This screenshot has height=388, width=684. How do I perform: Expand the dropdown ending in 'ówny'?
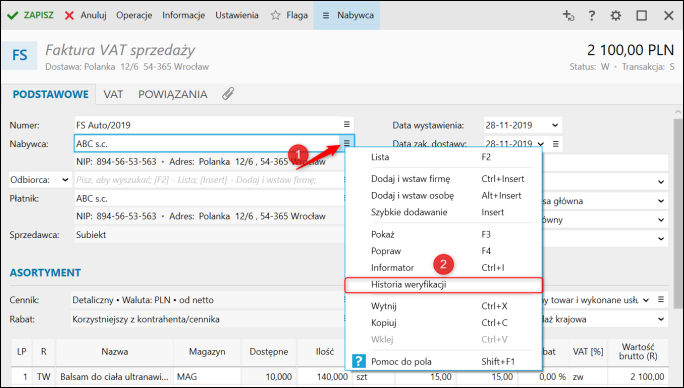(x=661, y=220)
